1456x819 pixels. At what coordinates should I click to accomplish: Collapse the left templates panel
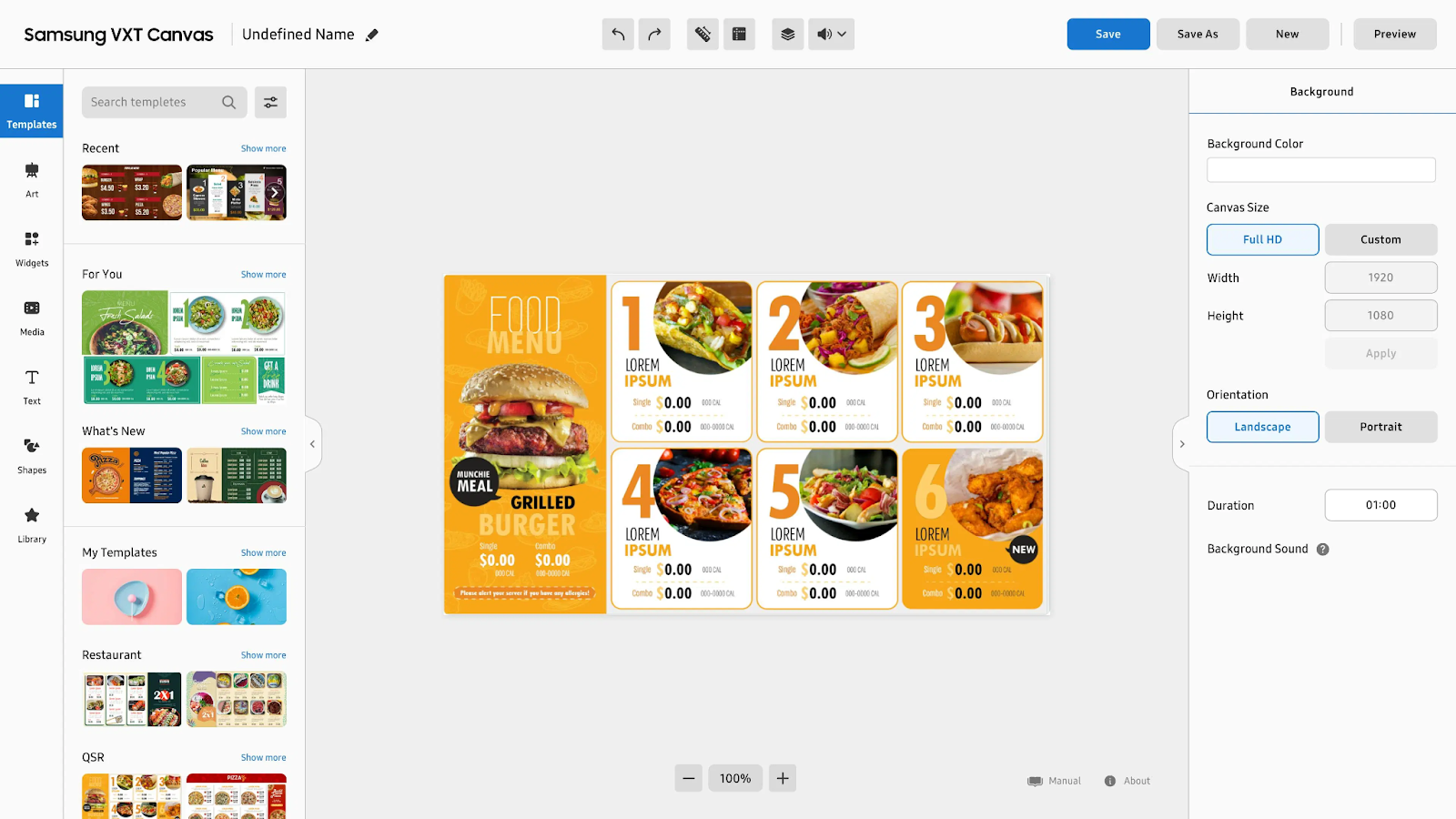pyautogui.click(x=312, y=444)
